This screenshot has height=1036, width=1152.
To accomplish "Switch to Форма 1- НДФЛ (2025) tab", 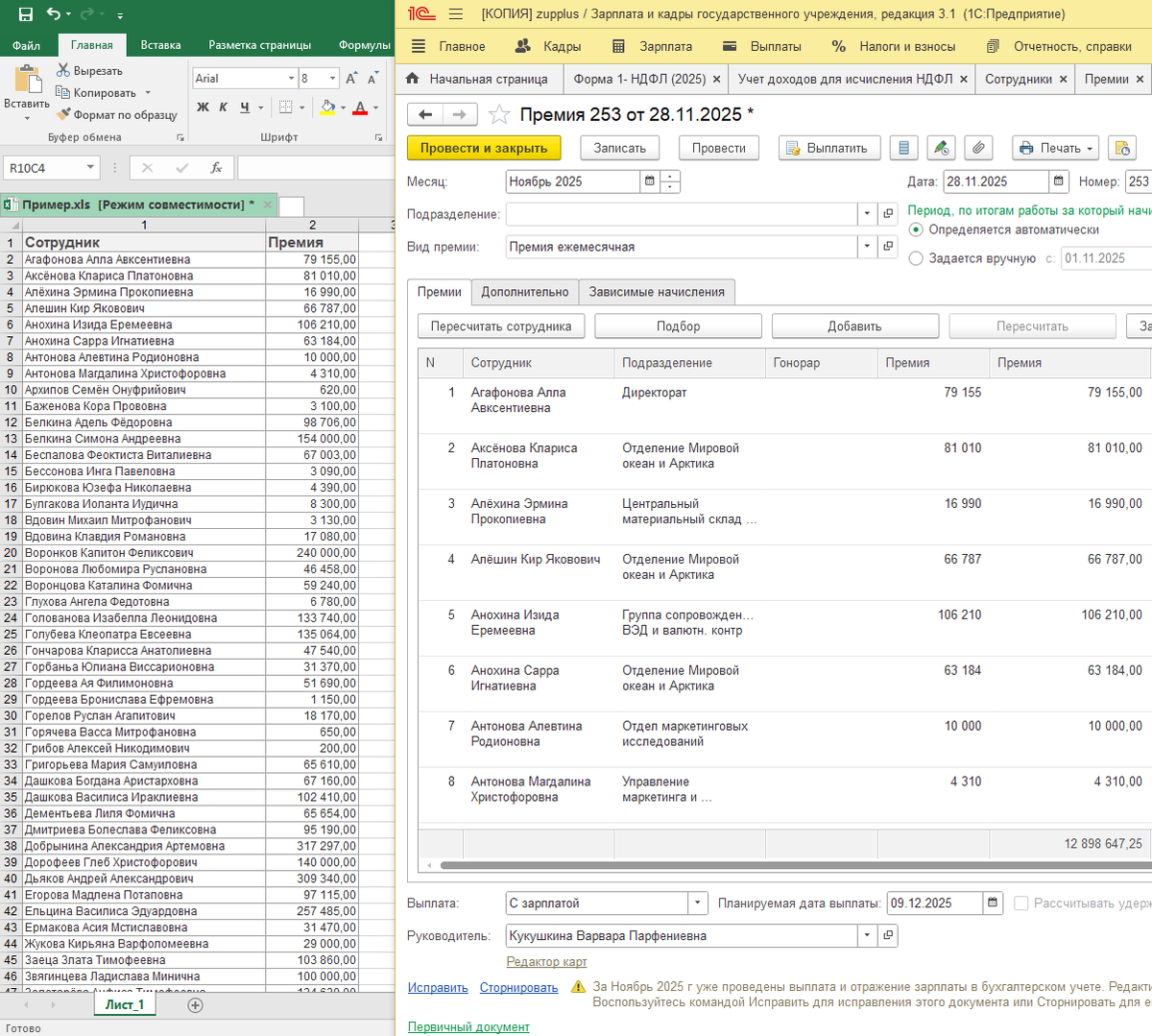I will 639,79.
